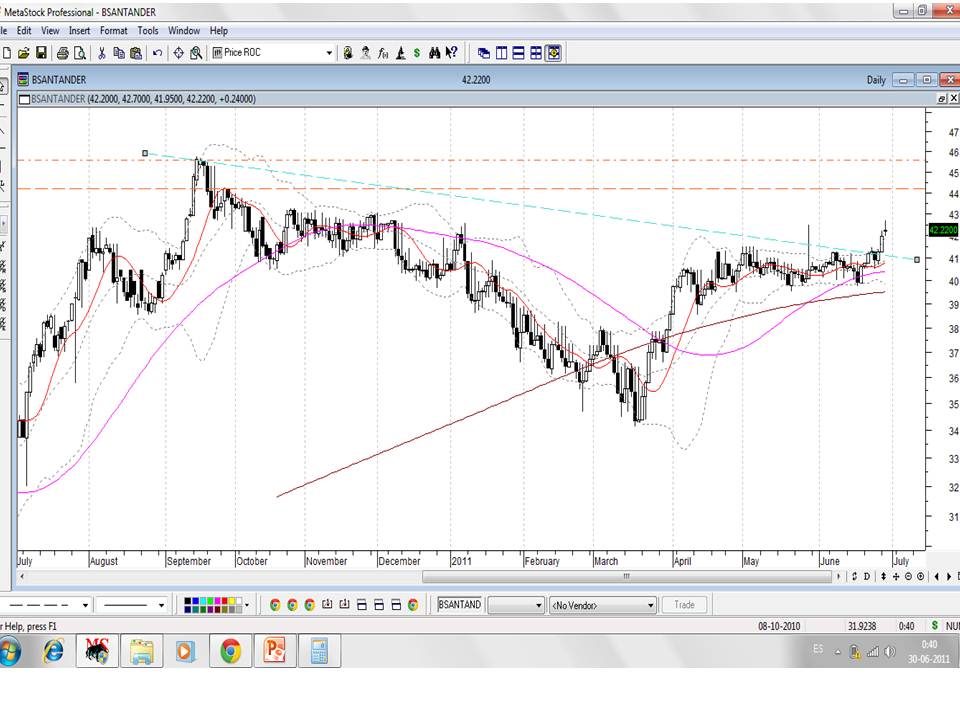The height and width of the screenshot is (720, 960).
Task: Toggle the cascade windows layout button
Action: pyautogui.click(x=484, y=53)
